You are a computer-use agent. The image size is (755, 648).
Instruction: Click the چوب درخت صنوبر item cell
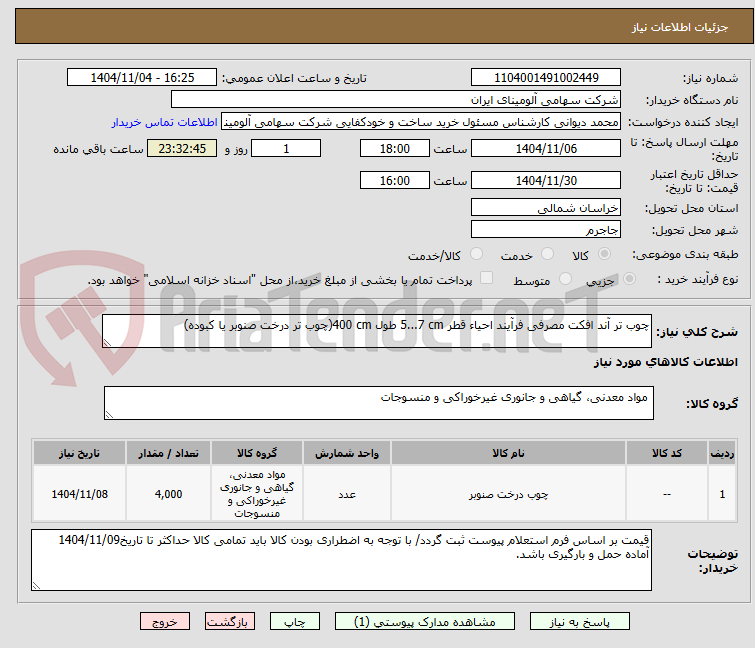[508, 494]
